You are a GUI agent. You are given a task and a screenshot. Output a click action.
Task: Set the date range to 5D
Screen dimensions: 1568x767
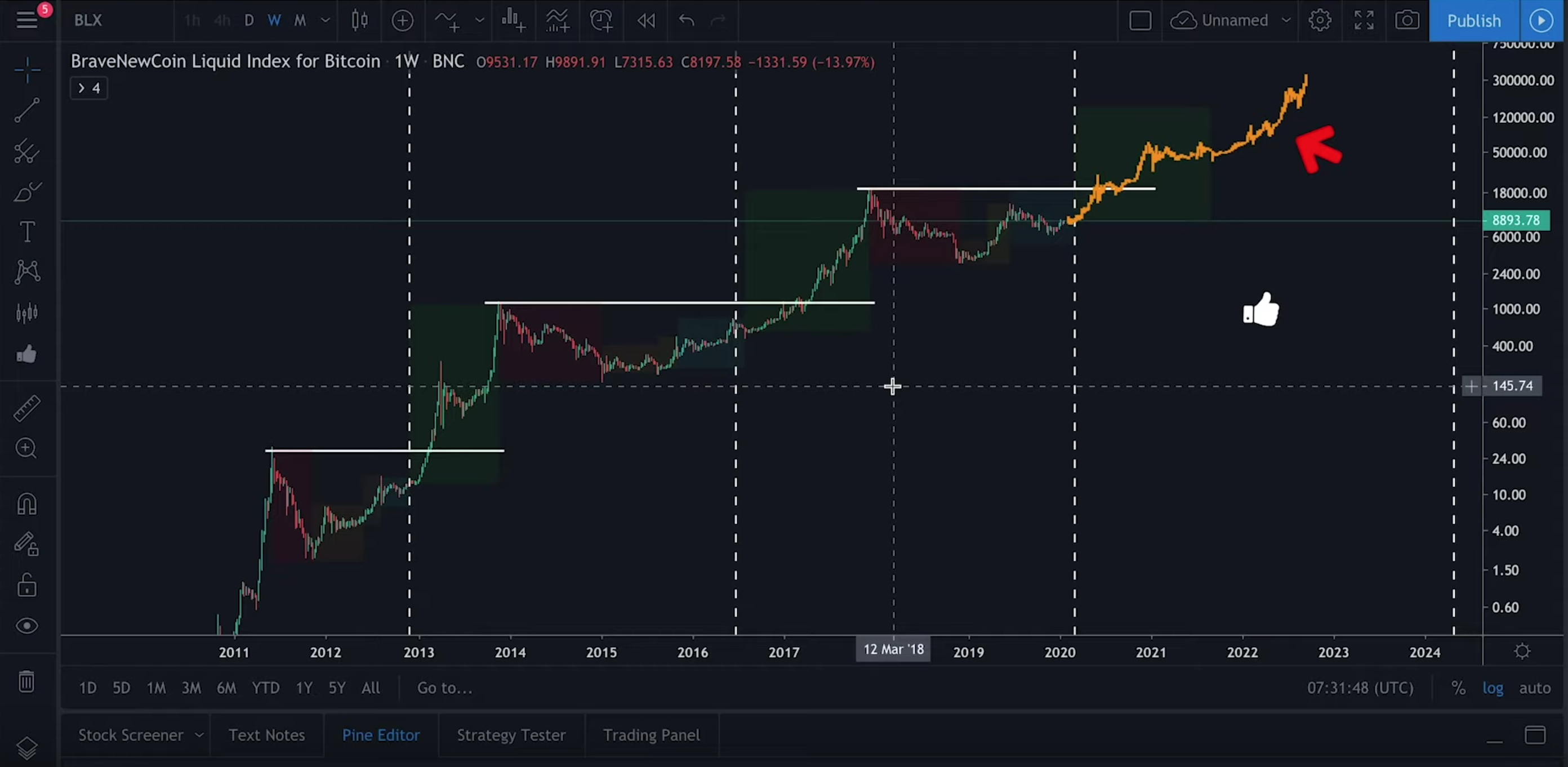pyautogui.click(x=121, y=688)
